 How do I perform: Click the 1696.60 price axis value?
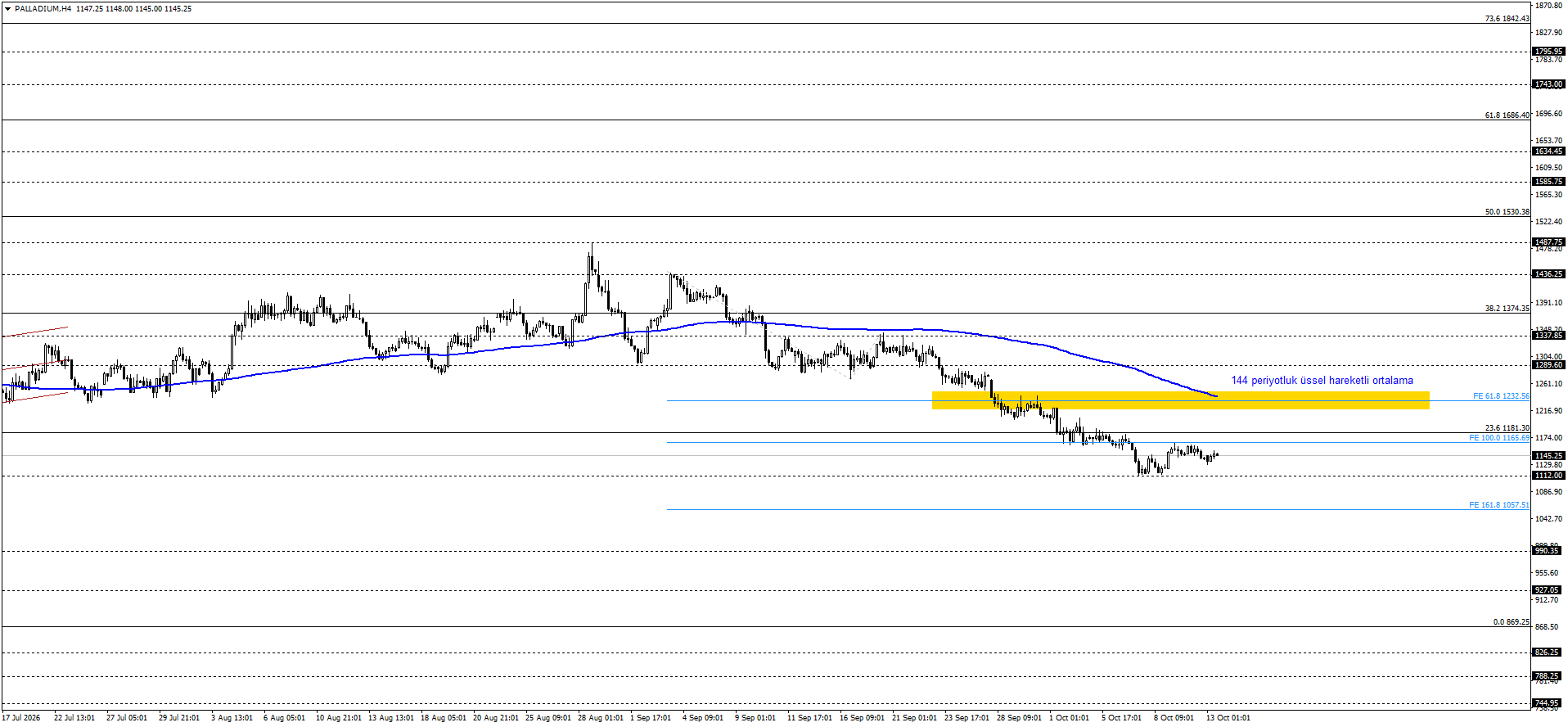[x=1549, y=114]
